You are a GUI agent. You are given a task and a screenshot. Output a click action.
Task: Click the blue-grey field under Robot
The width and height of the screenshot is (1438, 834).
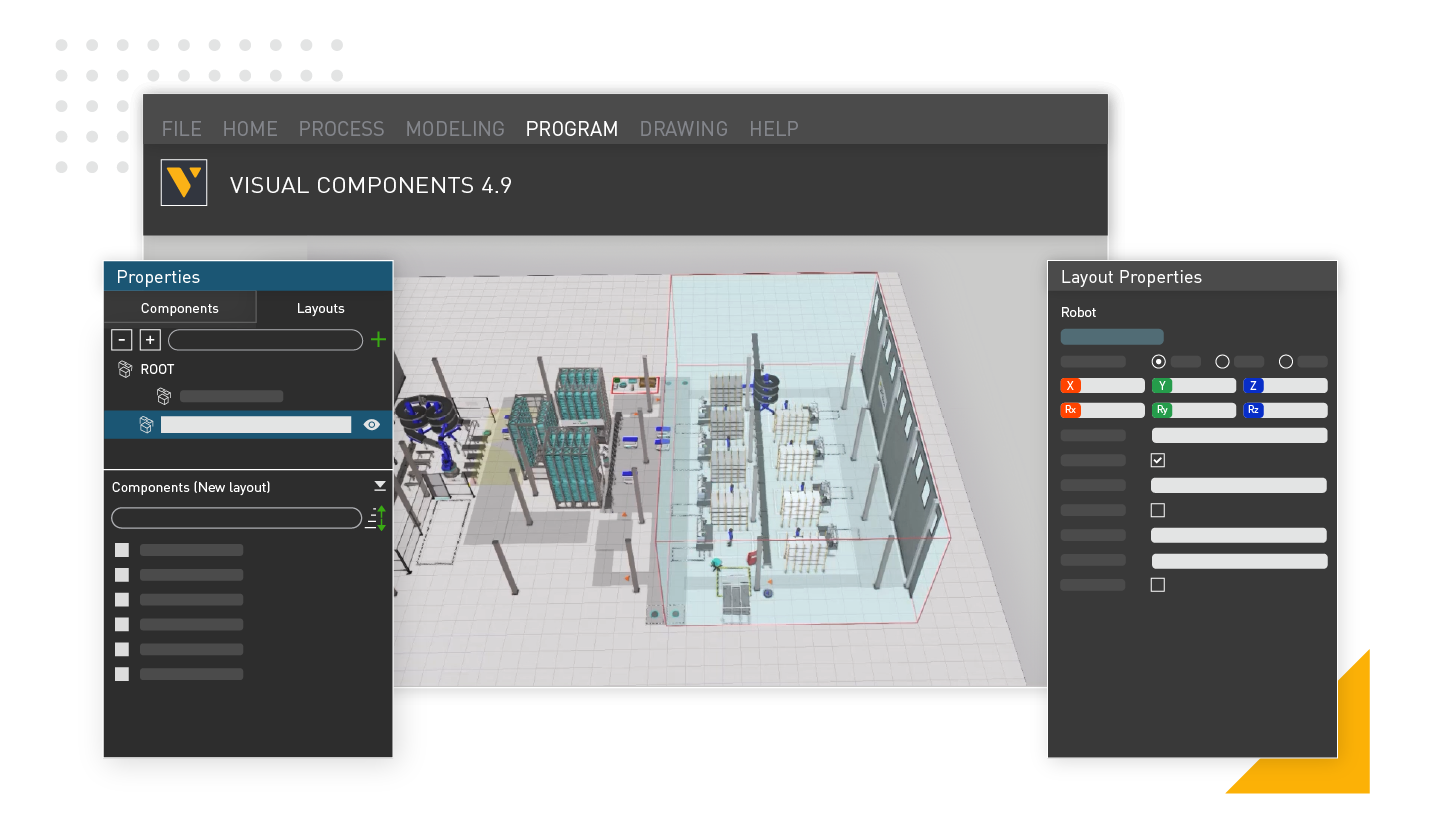1112,337
